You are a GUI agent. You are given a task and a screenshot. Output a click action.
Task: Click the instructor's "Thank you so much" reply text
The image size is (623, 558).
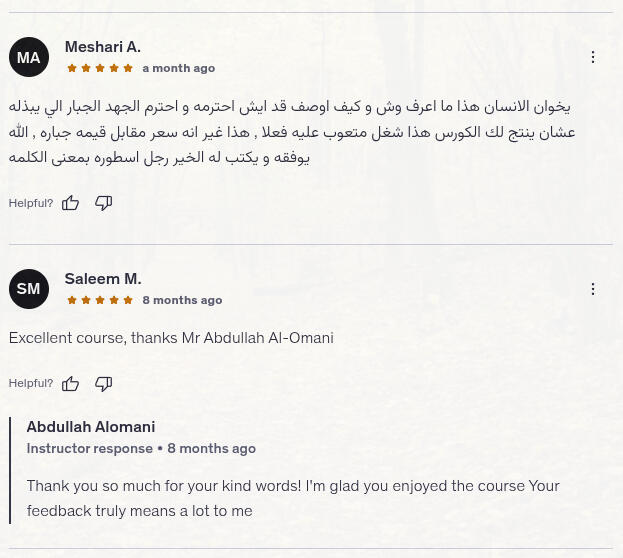[292, 498]
